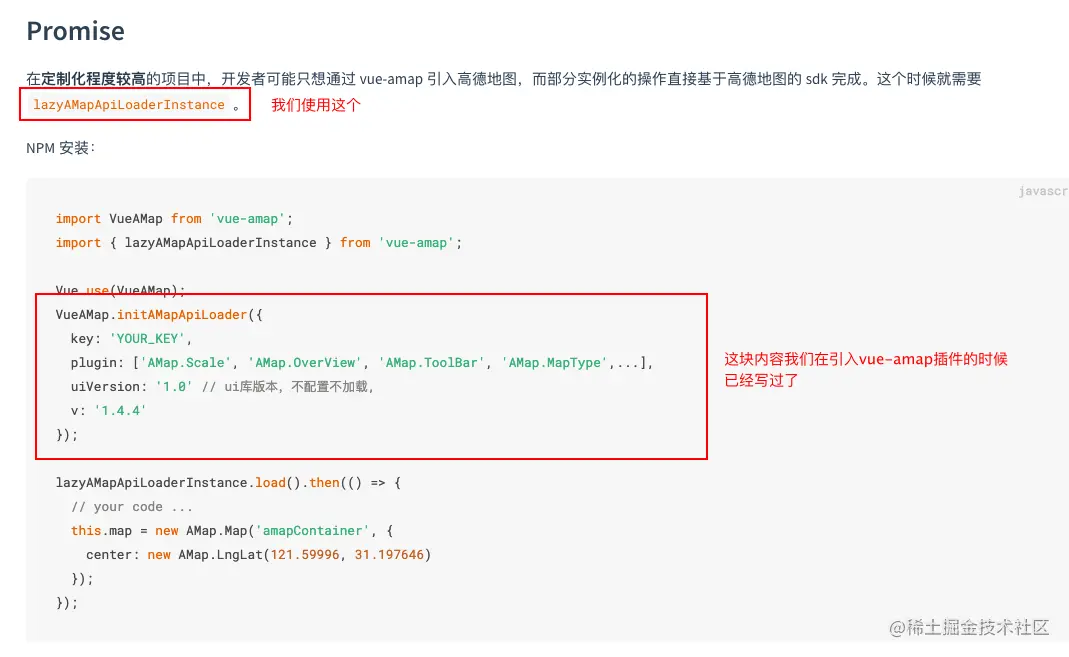Viewport: 1069px width, 657px height.
Task: Click the bold text 定制化程度较高
Action: click(x=94, y=79)
